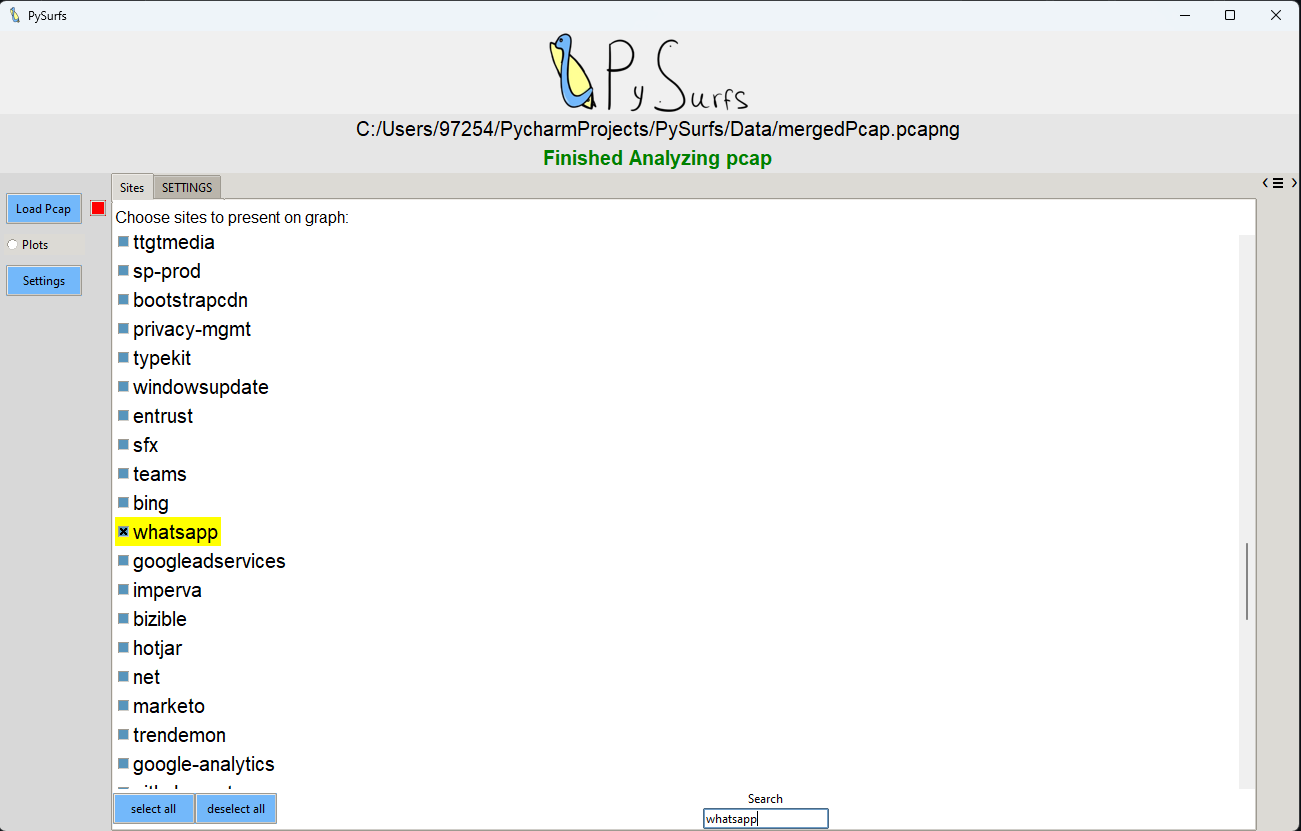1301x831 pixels.
Task: Switch to the SETTINGS tab
Action: [x=187, y=187]
